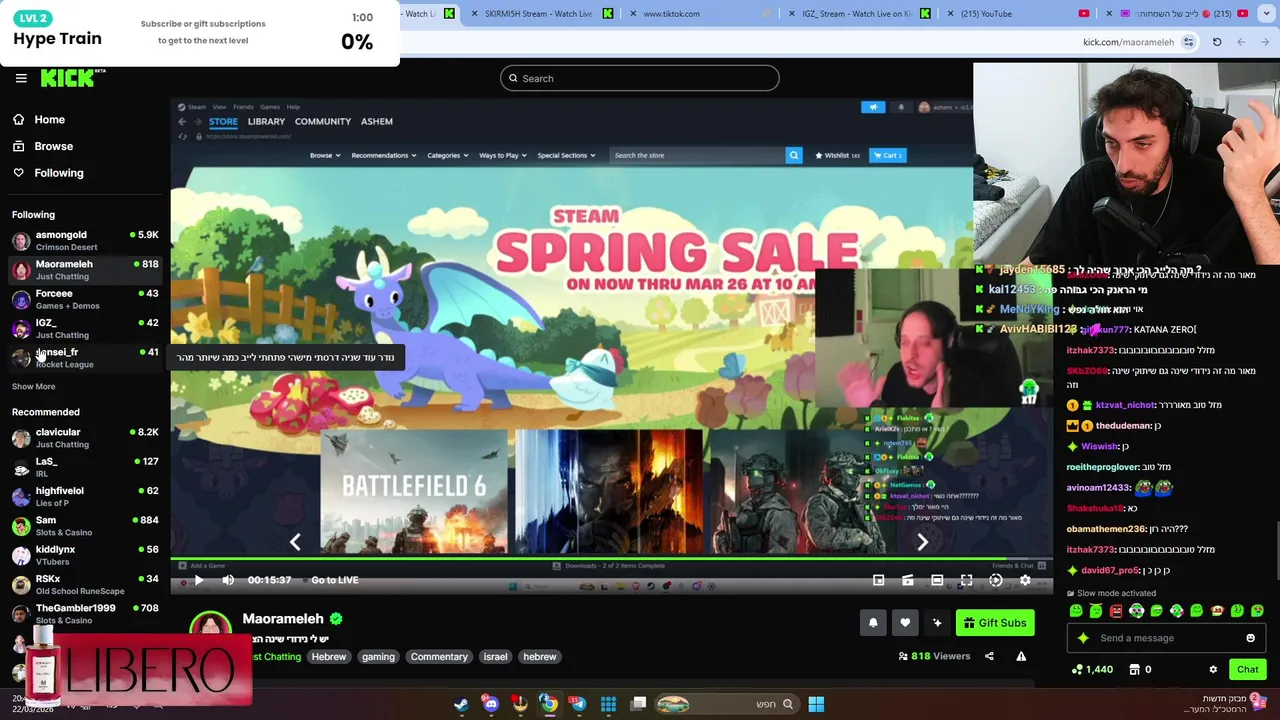Enable mini player mode
Viewport: 1280px width, 720px height.
coord(878,580)
